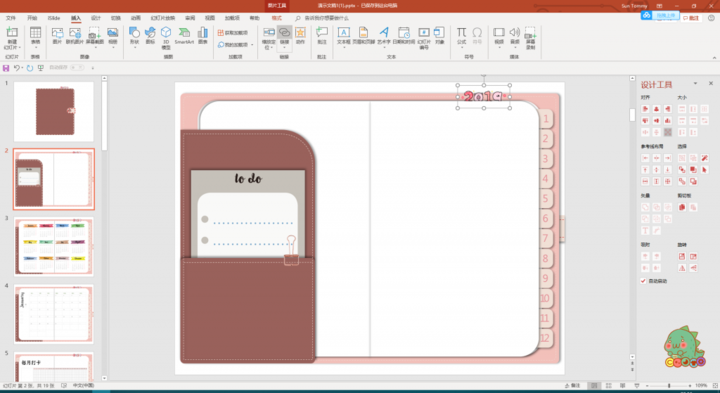Insert a SmartArt graphic
Image resolution: width=720 pixels, height=393 pixels.
click(184, 35)
